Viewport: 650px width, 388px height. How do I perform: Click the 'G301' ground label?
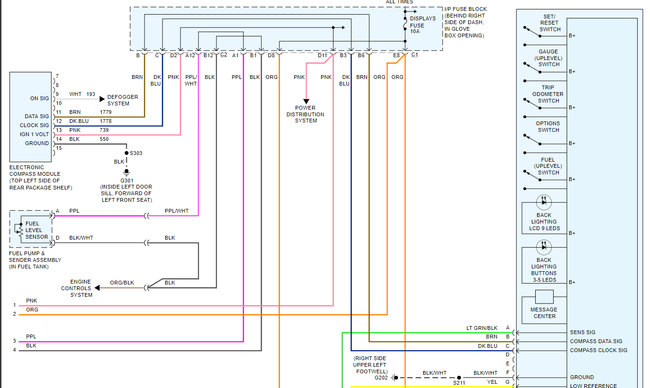[127, 181]
